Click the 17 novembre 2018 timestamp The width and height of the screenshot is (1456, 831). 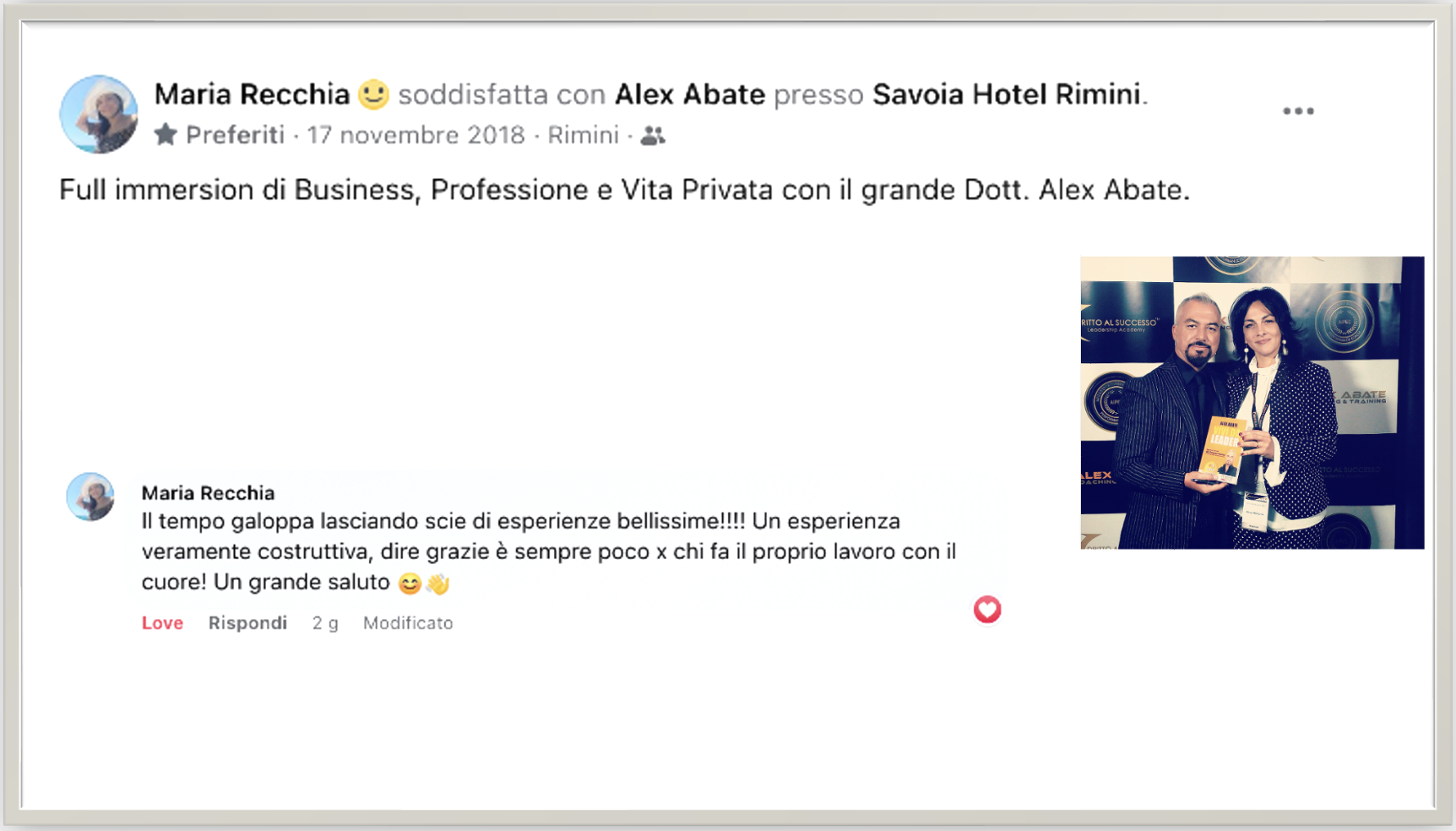pyautogui.click(x=416, y=135)
